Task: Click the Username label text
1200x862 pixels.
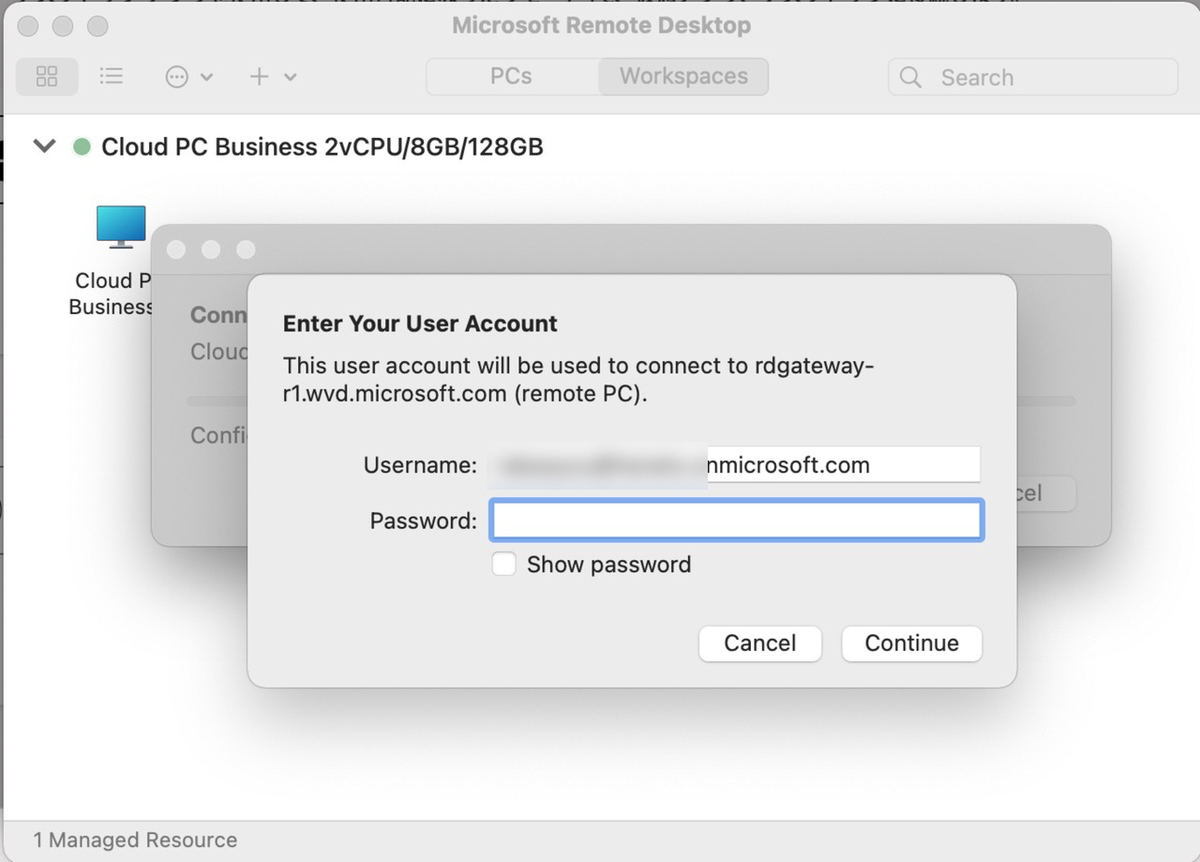Action: click(x=420, y=465)
